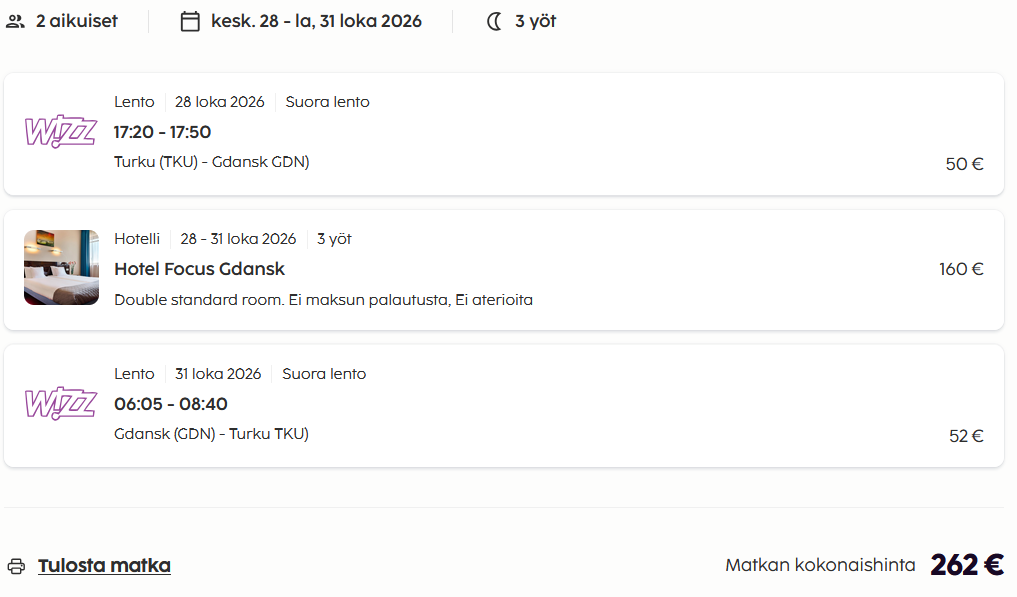Click the date range kesk. 28 - la, 31 loka 2026
The height and width of the screenshot is (597, 1017).
317,21
